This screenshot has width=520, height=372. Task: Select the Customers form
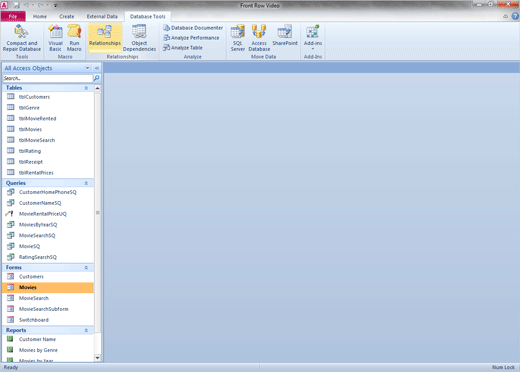coord(48,277)
